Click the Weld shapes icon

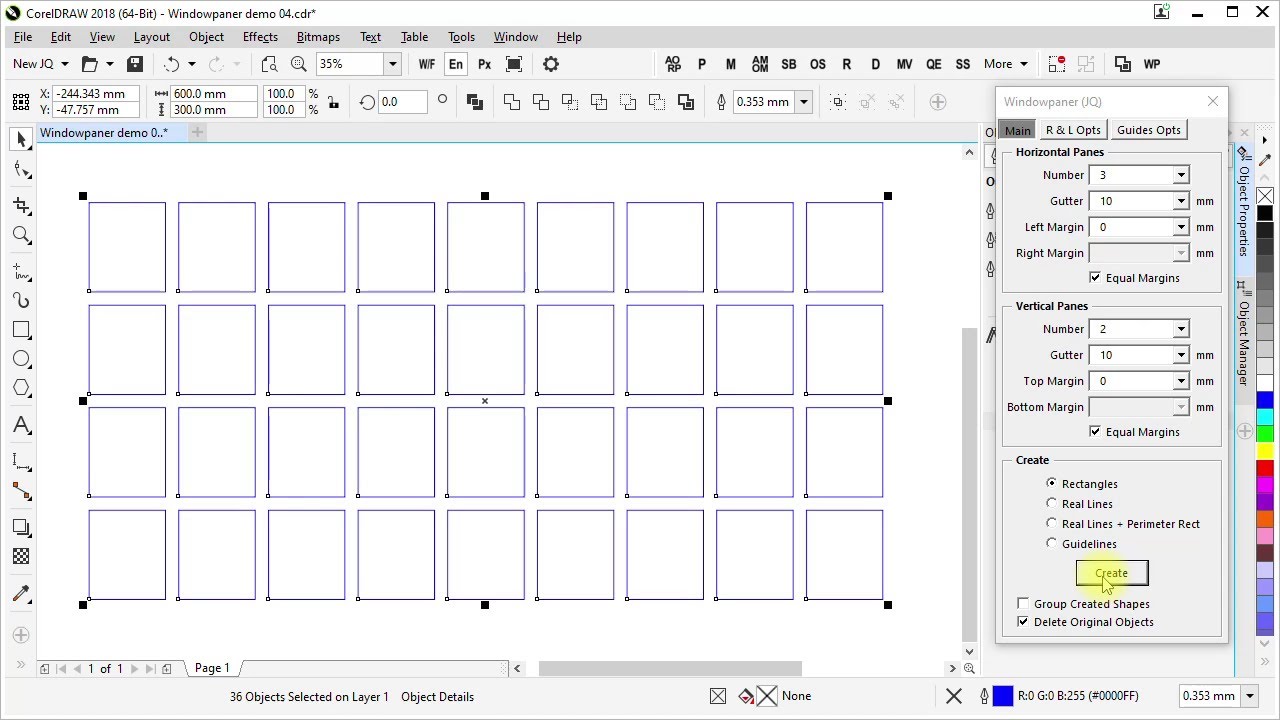(512, 102)
